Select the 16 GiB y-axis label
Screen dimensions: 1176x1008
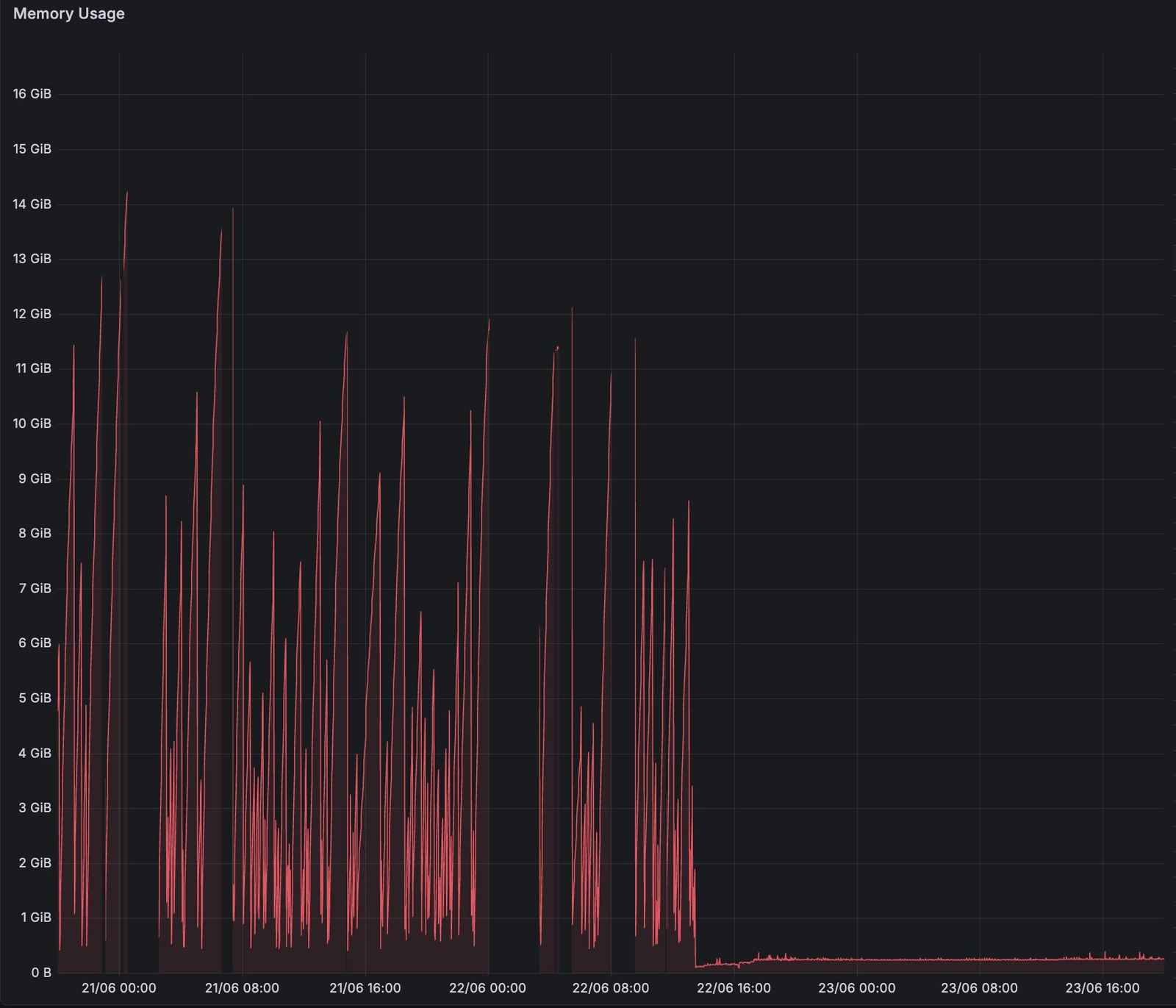coord(32,94)
